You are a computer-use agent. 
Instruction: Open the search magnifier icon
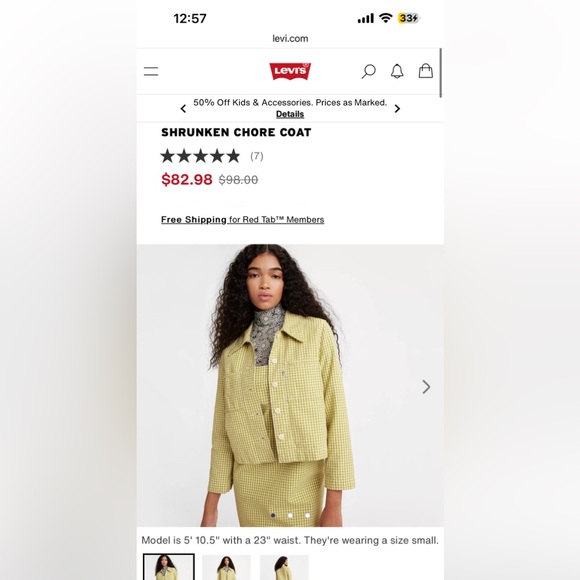(x=368, y=71)
